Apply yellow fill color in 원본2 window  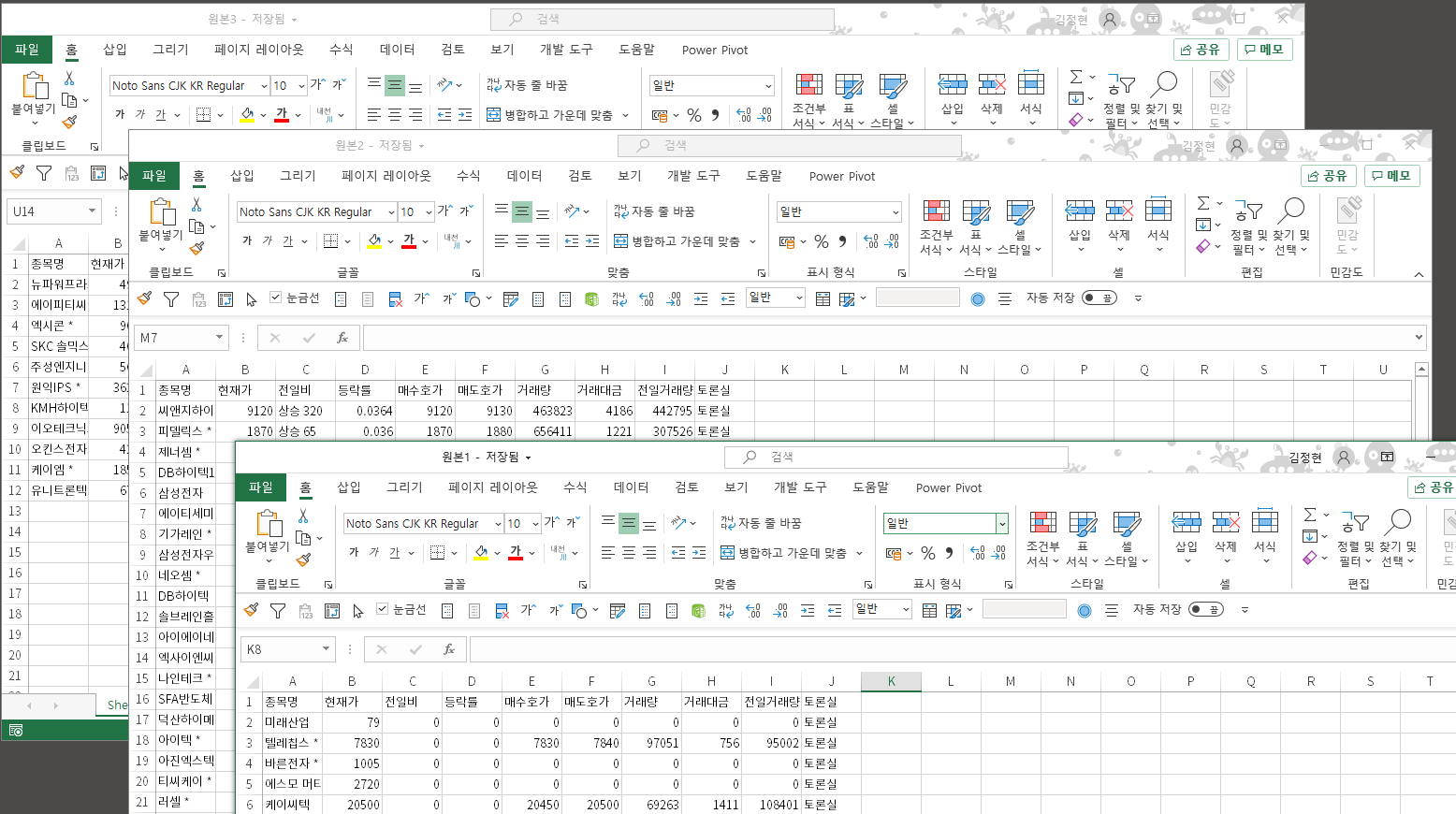point(374,241)
